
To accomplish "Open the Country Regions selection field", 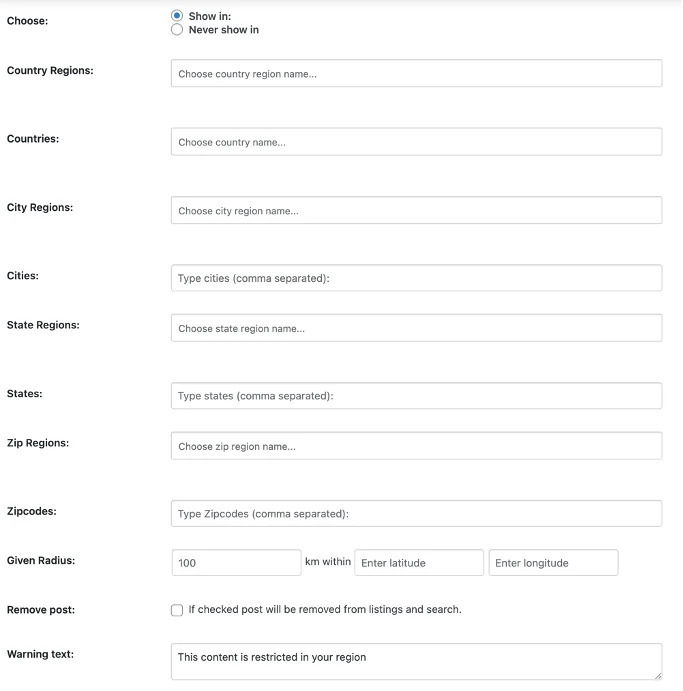I will coord(416,73).
